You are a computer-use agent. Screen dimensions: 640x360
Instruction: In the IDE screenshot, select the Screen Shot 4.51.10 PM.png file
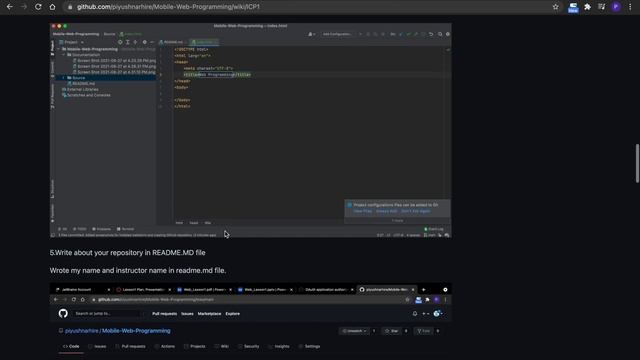[x=114, y=72]
